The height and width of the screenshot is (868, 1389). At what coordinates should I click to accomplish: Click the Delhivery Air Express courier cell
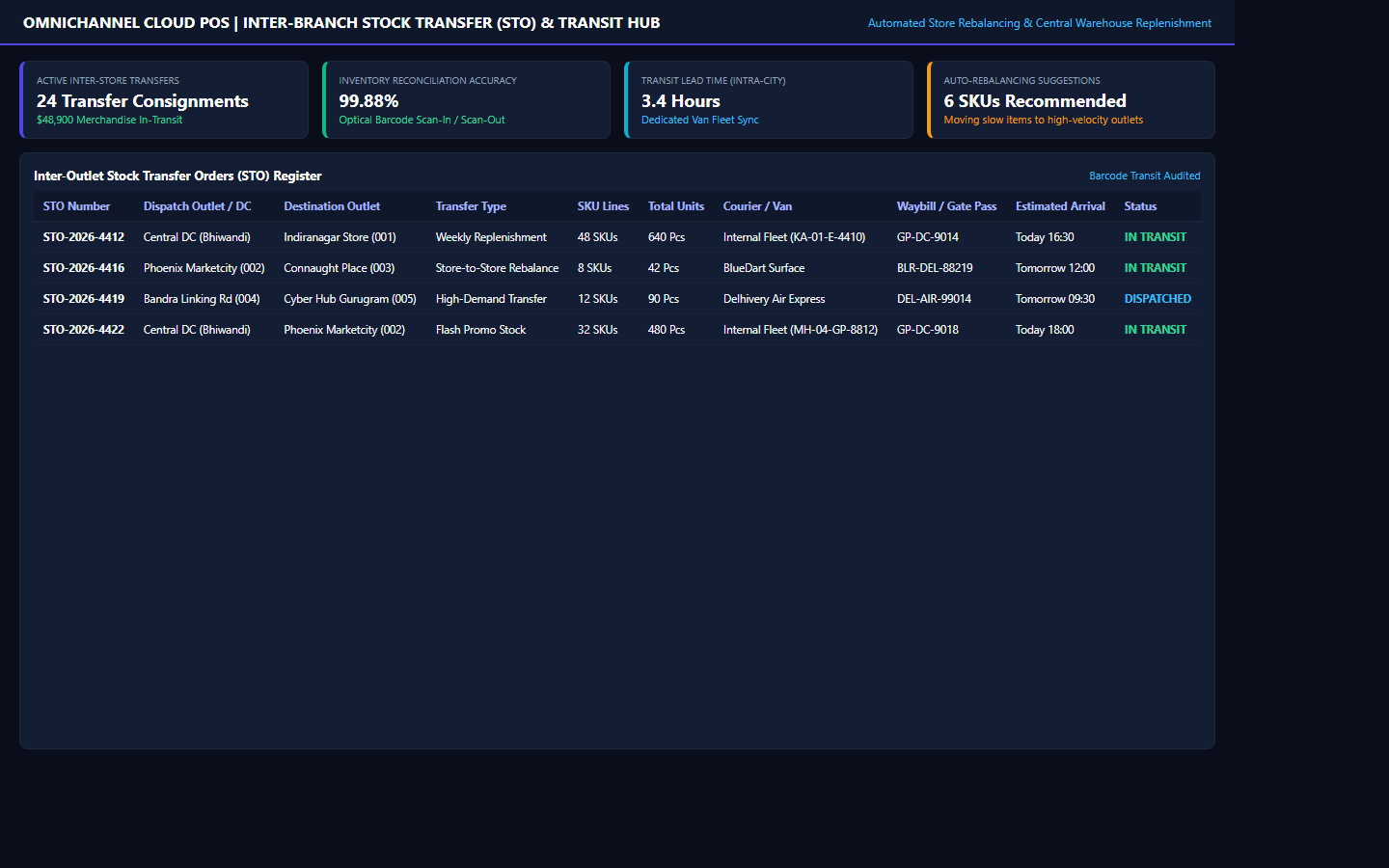tap(775, 299)
